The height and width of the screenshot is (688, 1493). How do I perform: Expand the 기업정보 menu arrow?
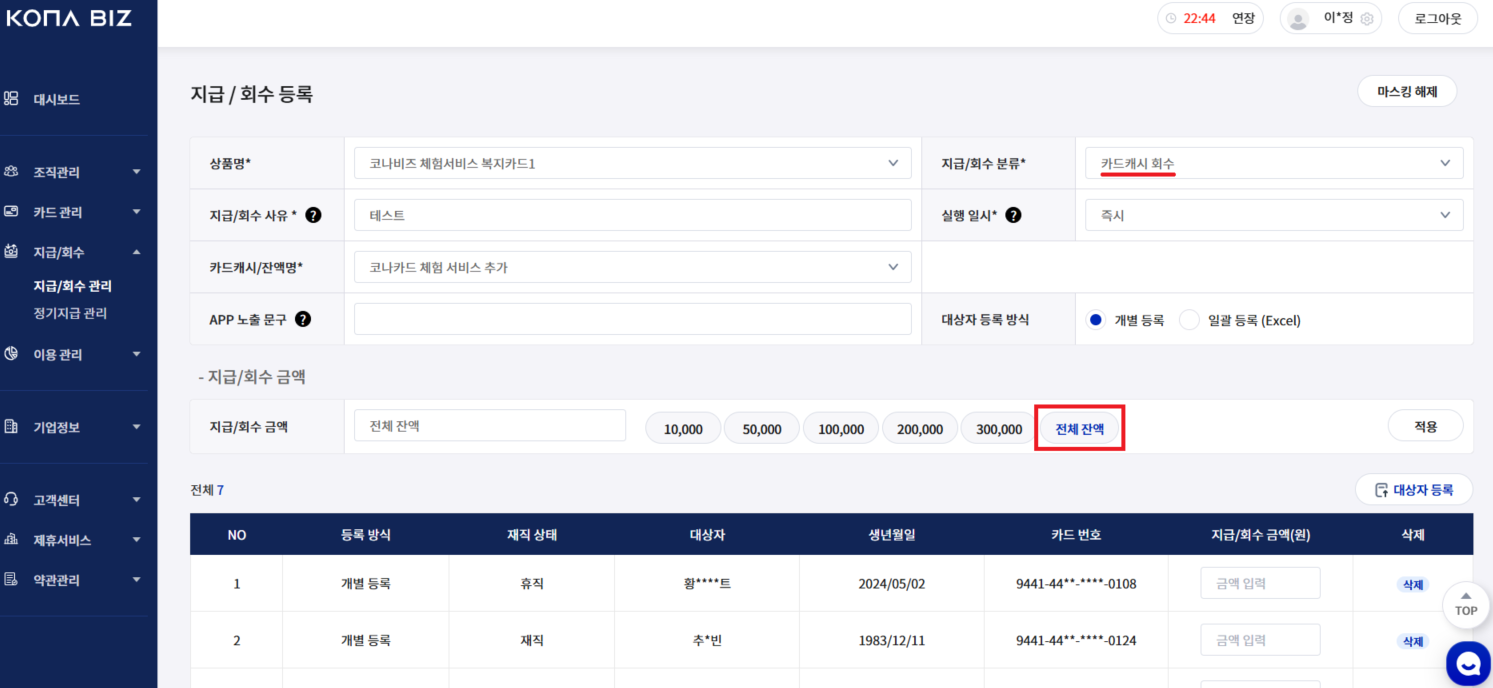(x=137, y=427)
